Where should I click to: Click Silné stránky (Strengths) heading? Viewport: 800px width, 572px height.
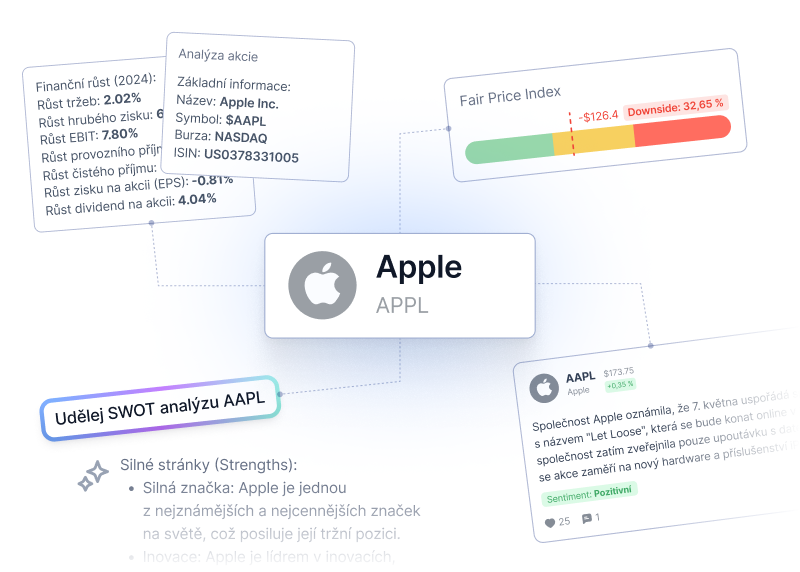(209, 465)
